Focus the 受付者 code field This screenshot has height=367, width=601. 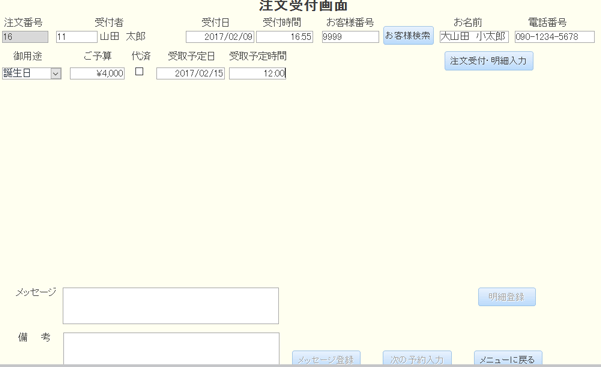77,37
